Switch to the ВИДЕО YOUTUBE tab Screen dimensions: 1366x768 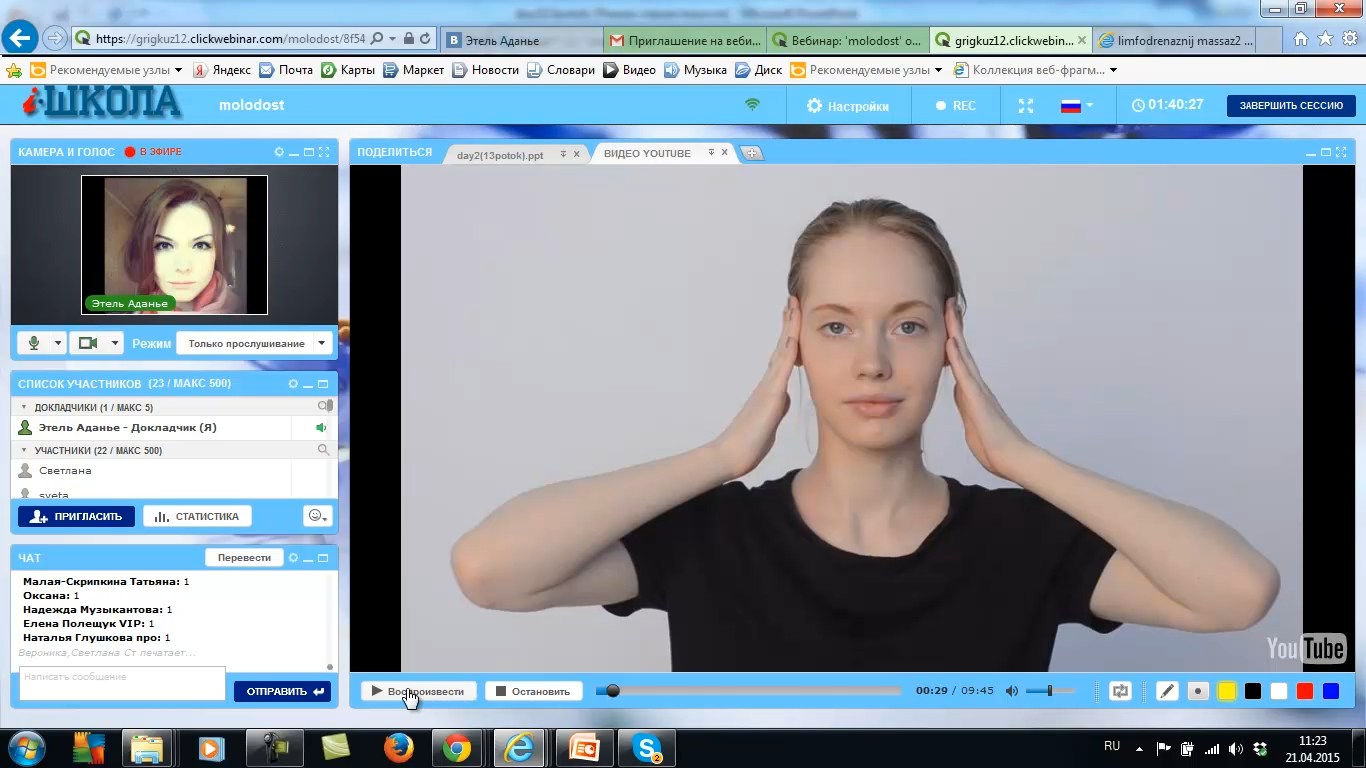[647, 153]
